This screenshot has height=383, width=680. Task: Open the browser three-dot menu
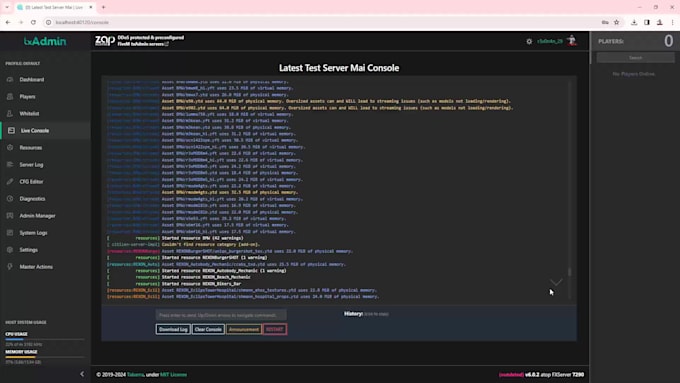coord(672,22)
